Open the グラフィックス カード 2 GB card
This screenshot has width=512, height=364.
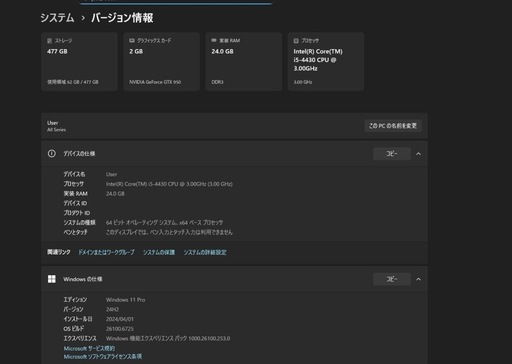click(162, 61)
